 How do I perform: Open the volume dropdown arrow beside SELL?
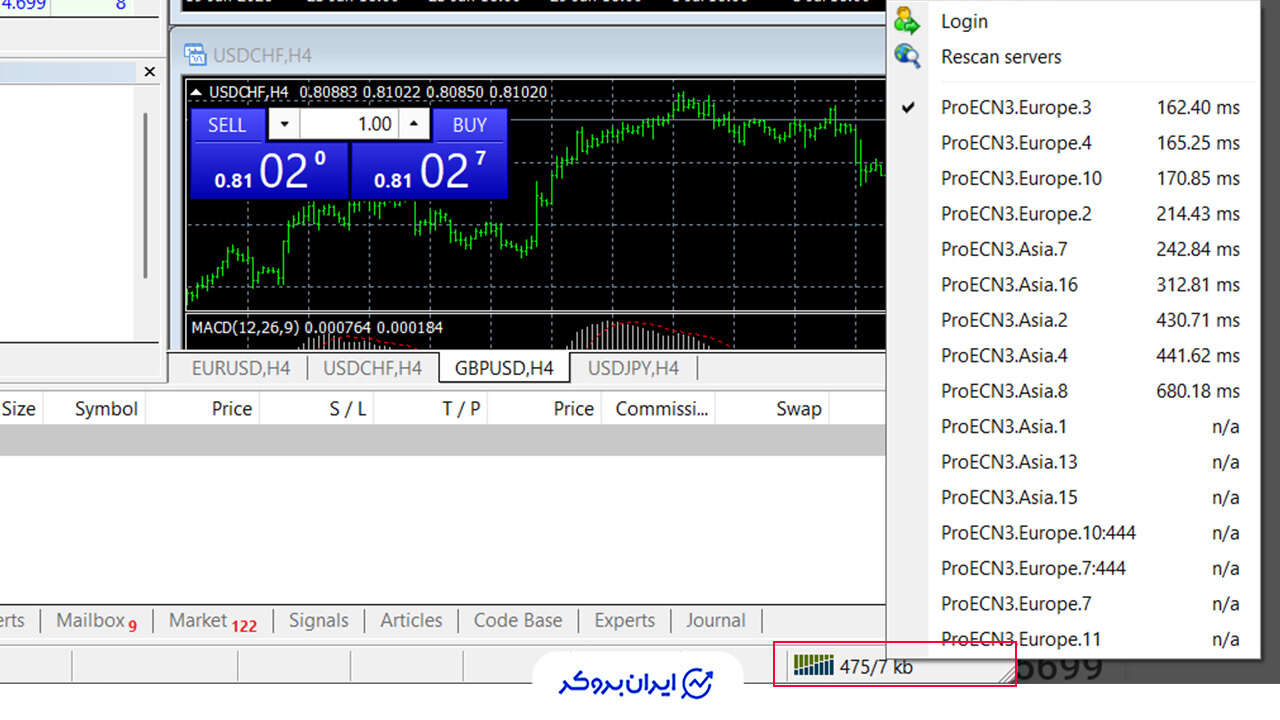[x=284, y=125]
